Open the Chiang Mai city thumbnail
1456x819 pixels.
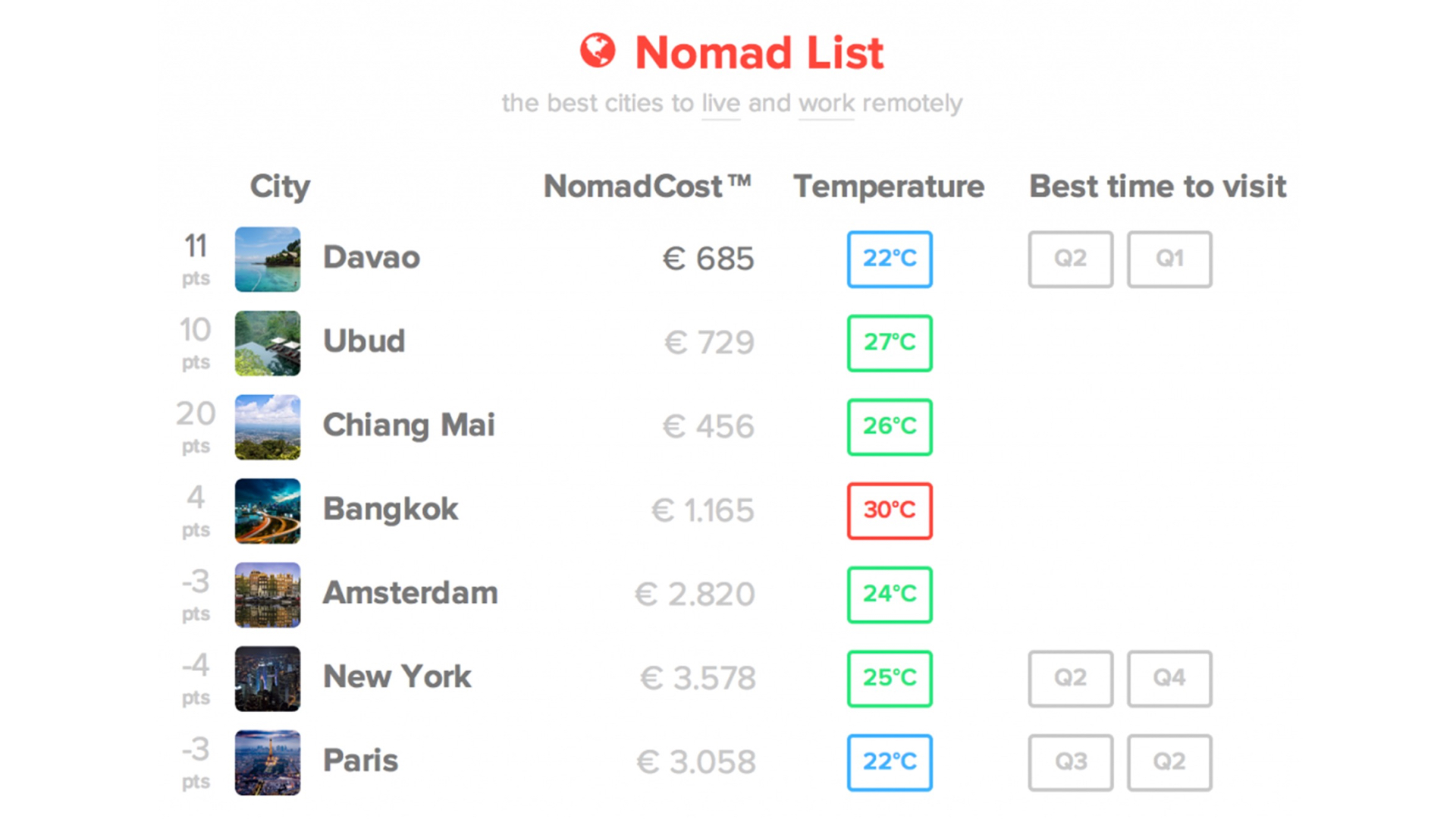click(x=268, y=427)
